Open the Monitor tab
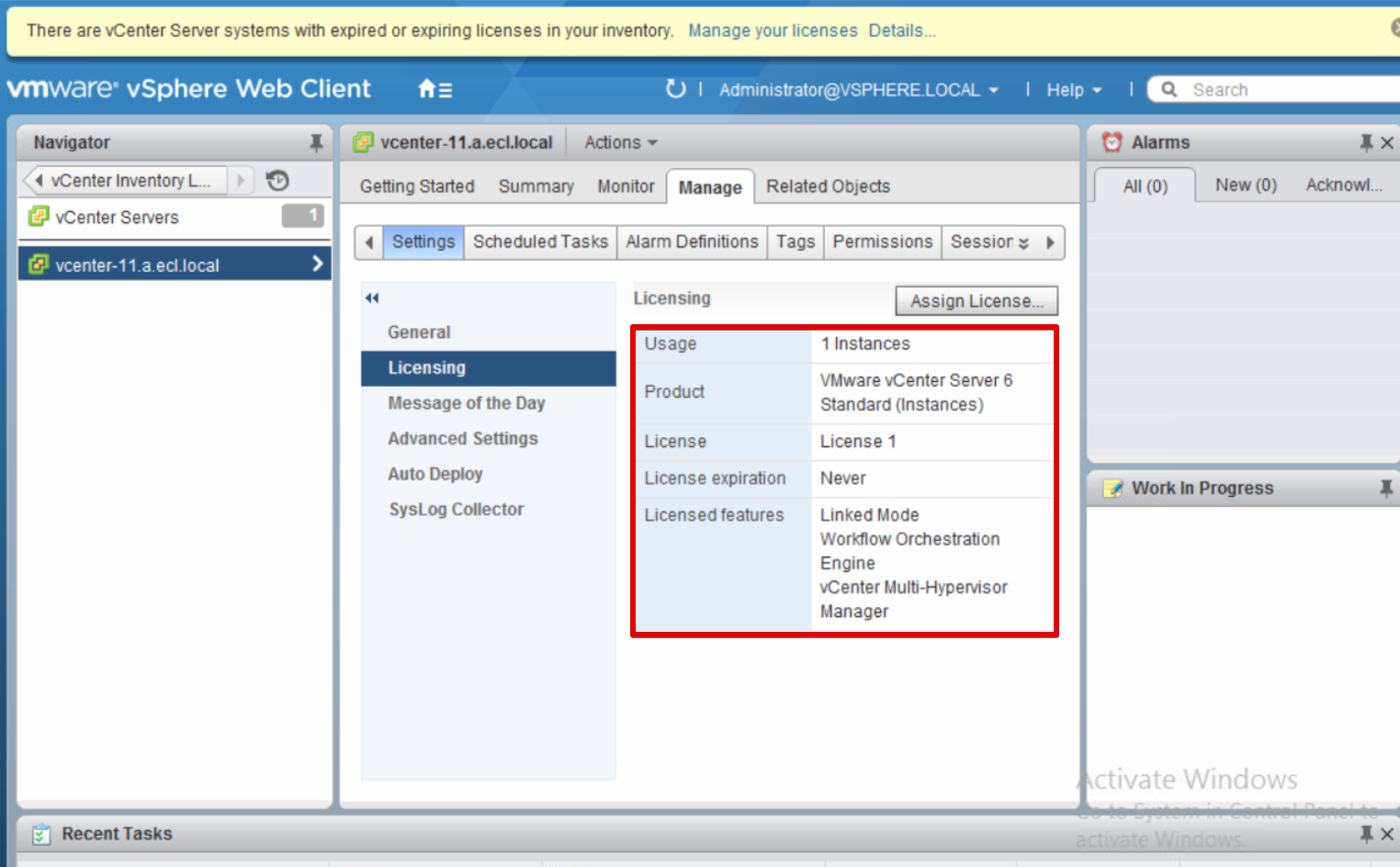The width and height of the screenshot is (1400, 867). coord(627,186)
